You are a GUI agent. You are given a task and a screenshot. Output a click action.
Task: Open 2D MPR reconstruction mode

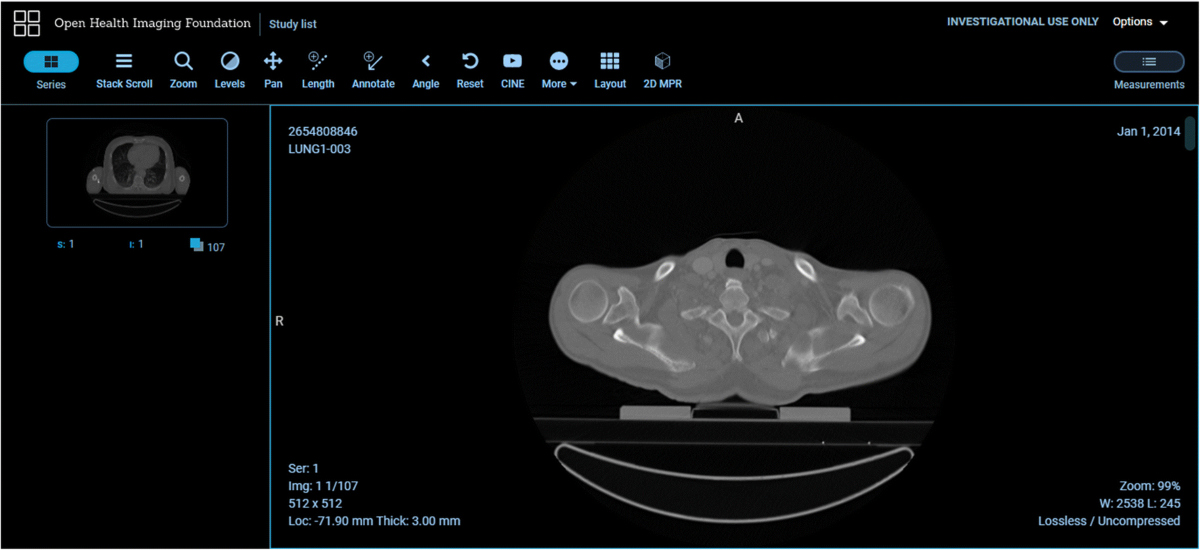[x=662, y=70]
